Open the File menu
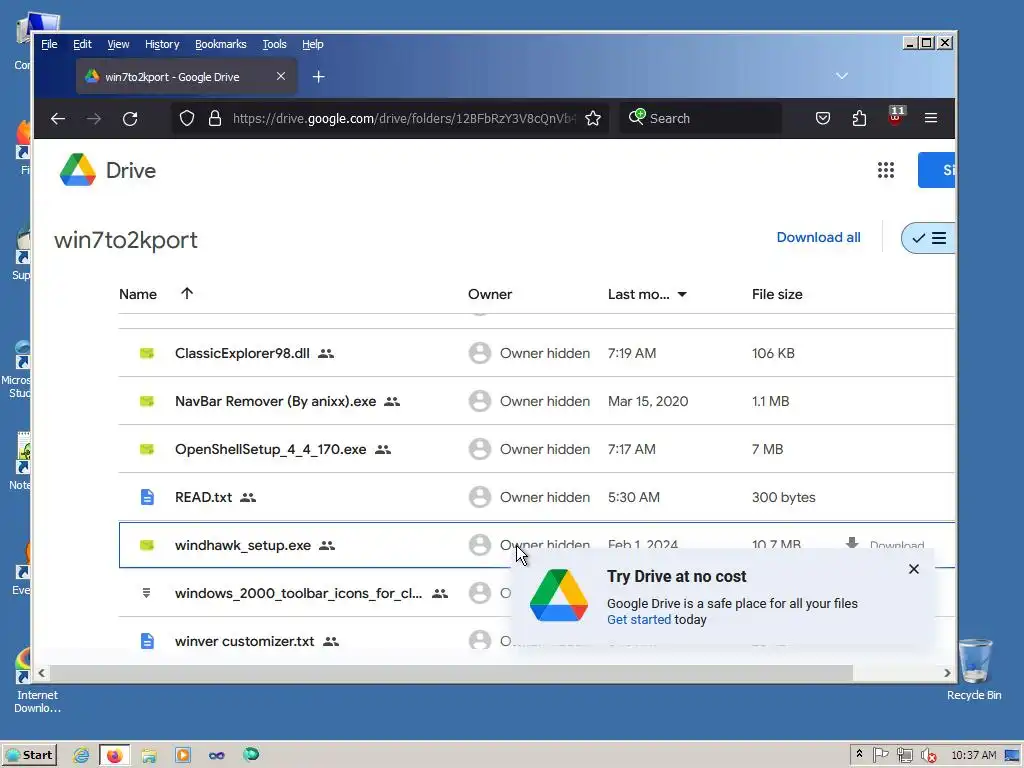 coord(49,44)
